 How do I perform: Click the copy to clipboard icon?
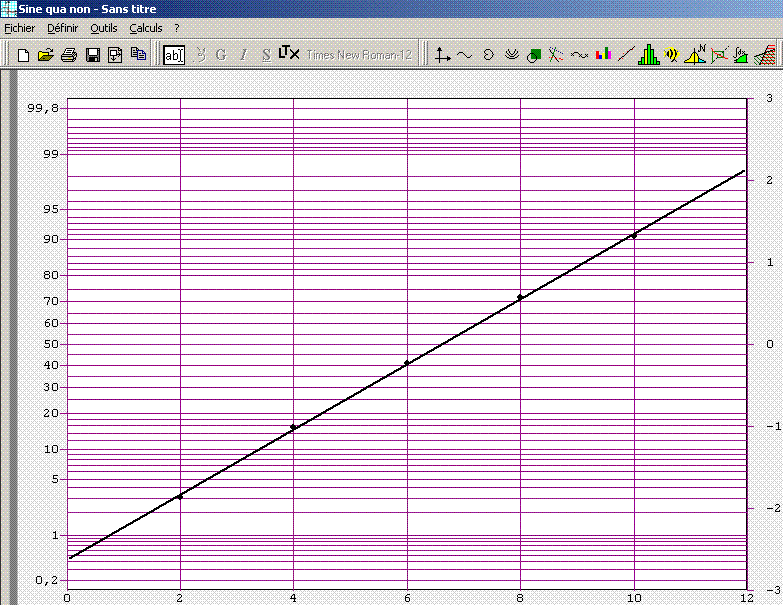139,55
